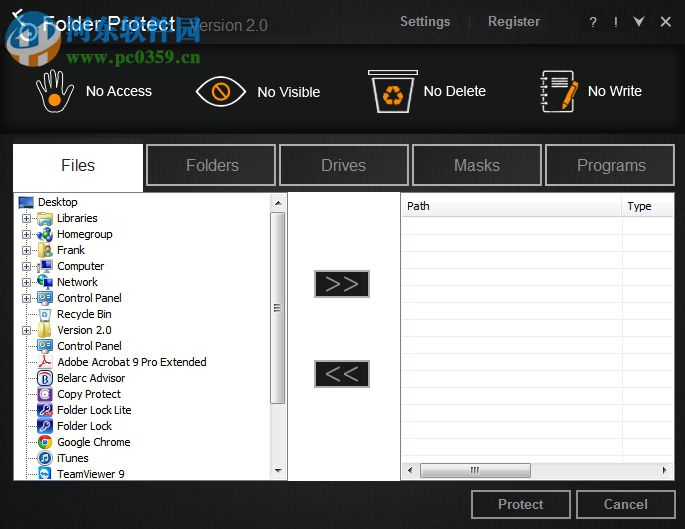Click the Belarc Advisor icon

click(x=45, y=378)
